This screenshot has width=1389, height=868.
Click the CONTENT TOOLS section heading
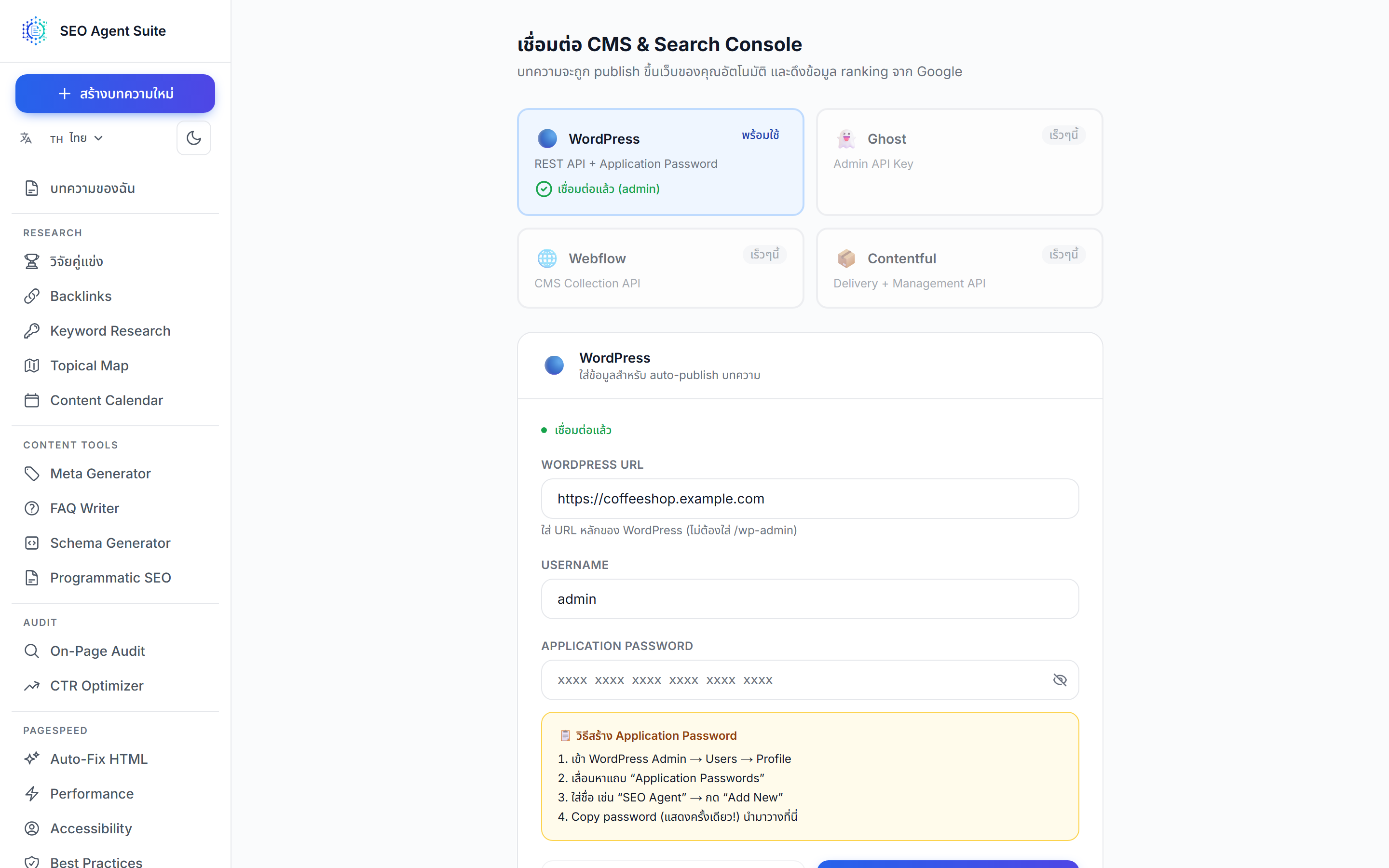tap(70, 446)
